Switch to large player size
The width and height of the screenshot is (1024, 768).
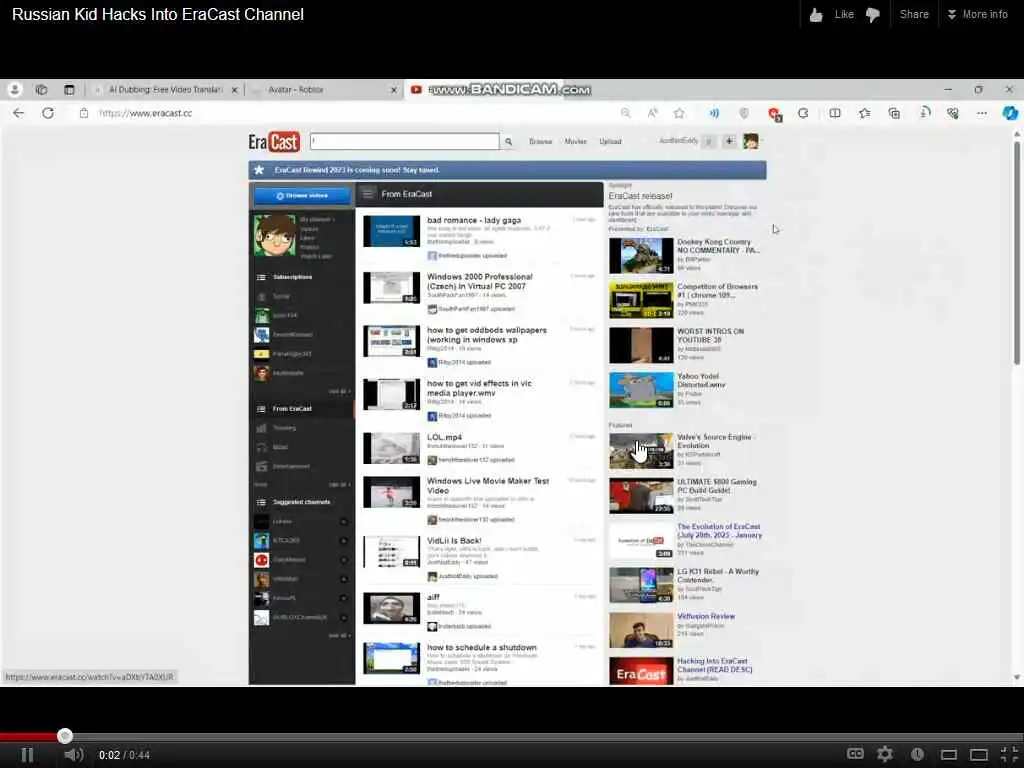978,755
